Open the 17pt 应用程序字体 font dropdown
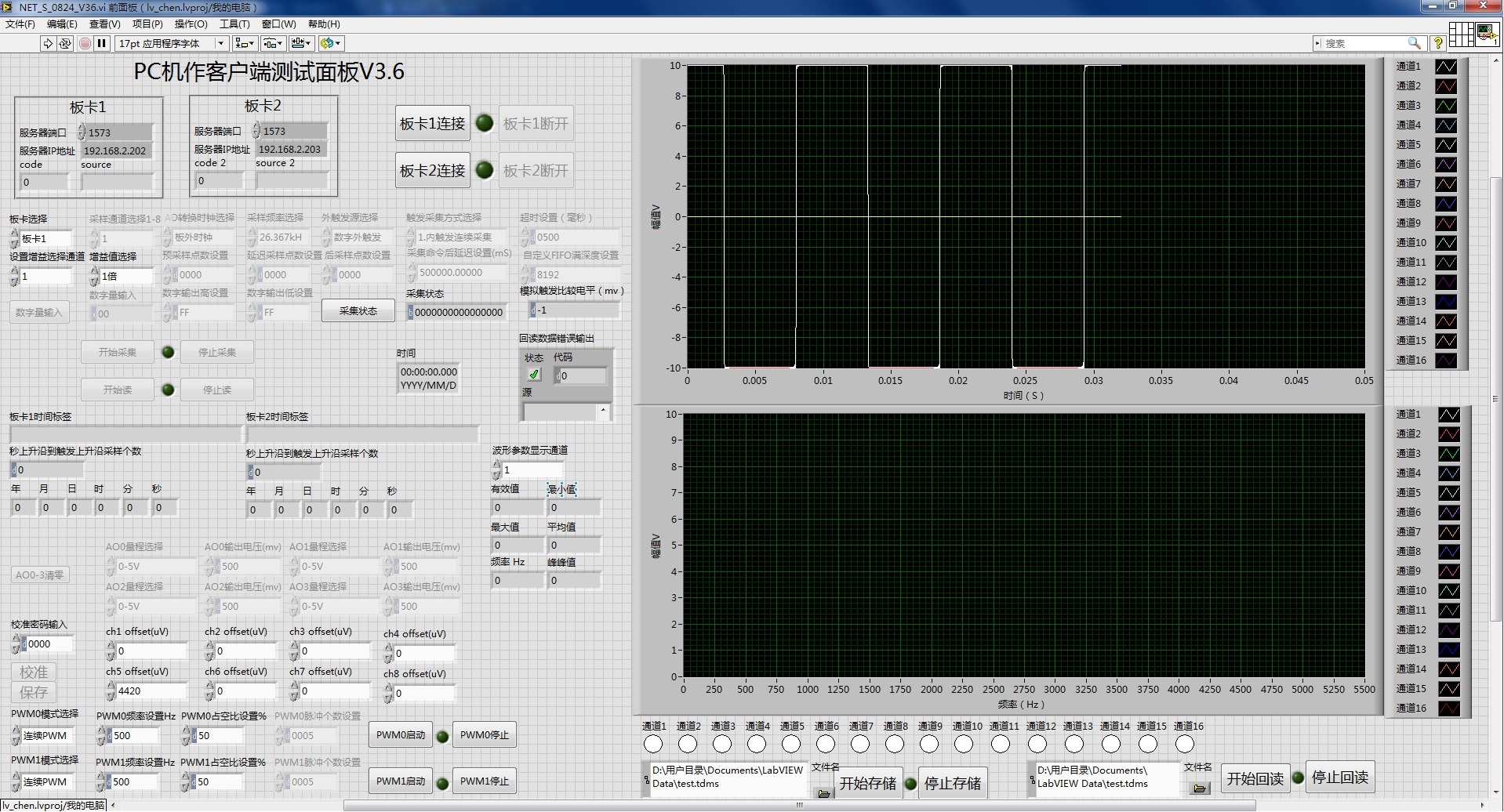This screenshot has height=812, width=1504. click(x=173, y=43)
